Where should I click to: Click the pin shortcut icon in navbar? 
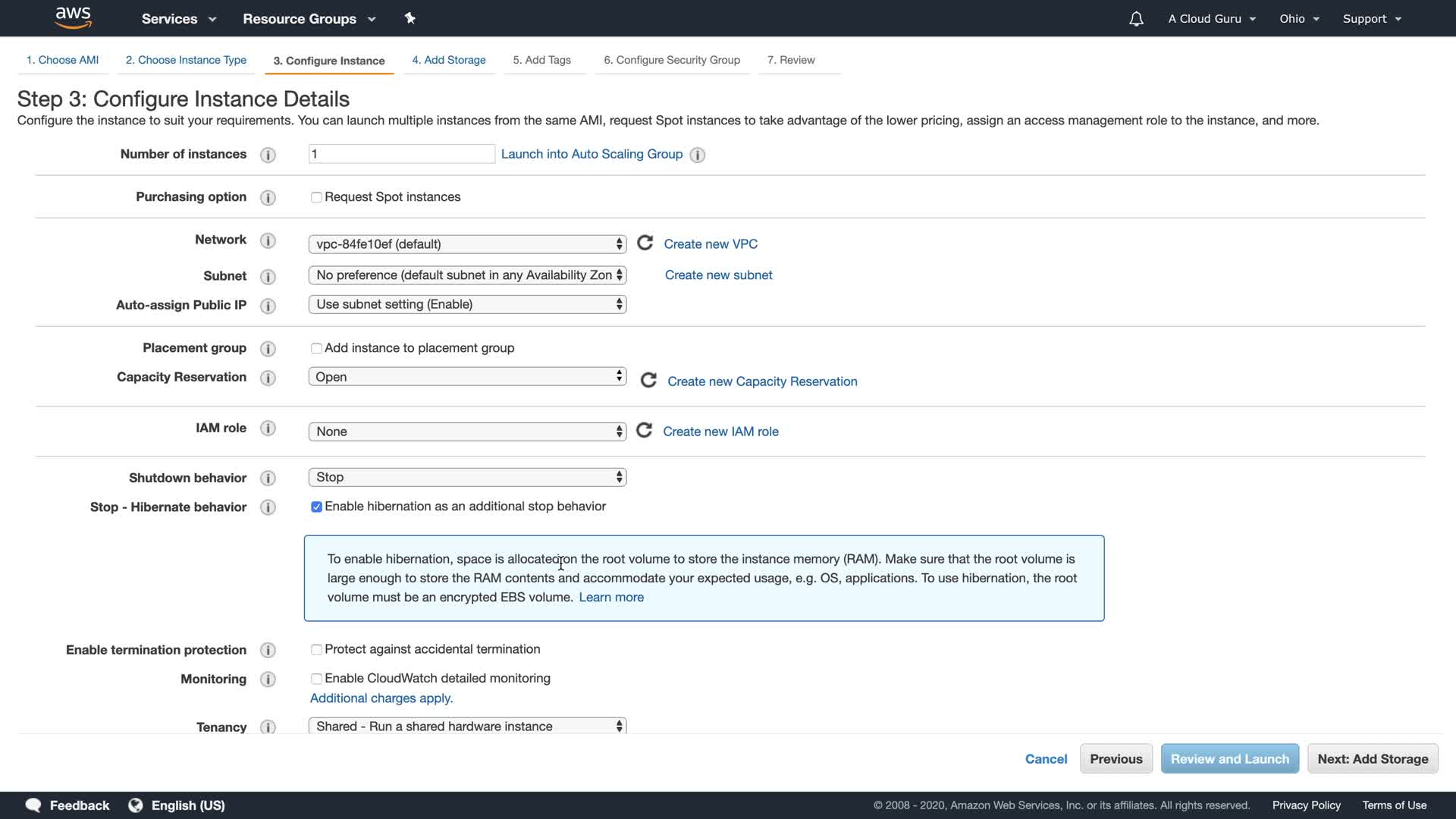409,18
